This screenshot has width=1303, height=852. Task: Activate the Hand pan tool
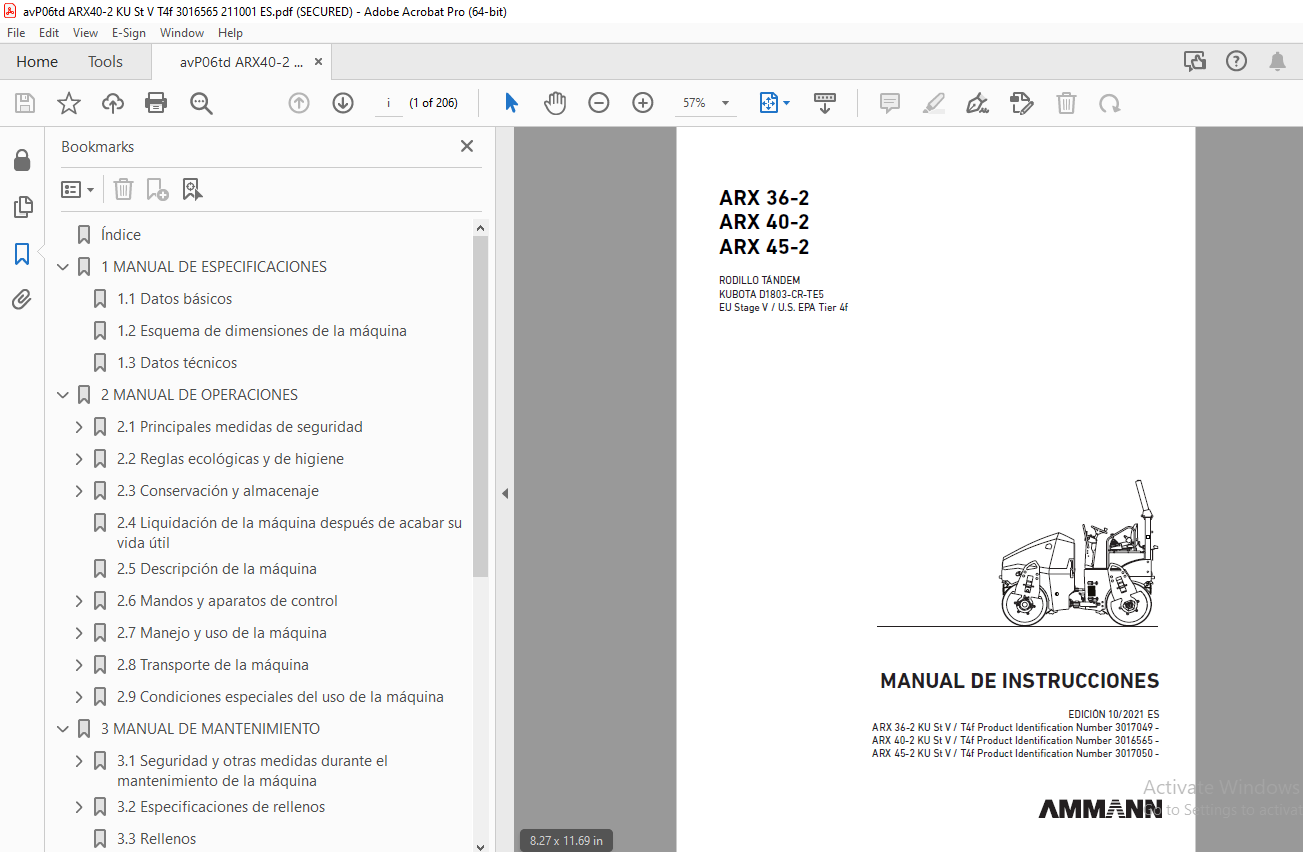(555, 103)
